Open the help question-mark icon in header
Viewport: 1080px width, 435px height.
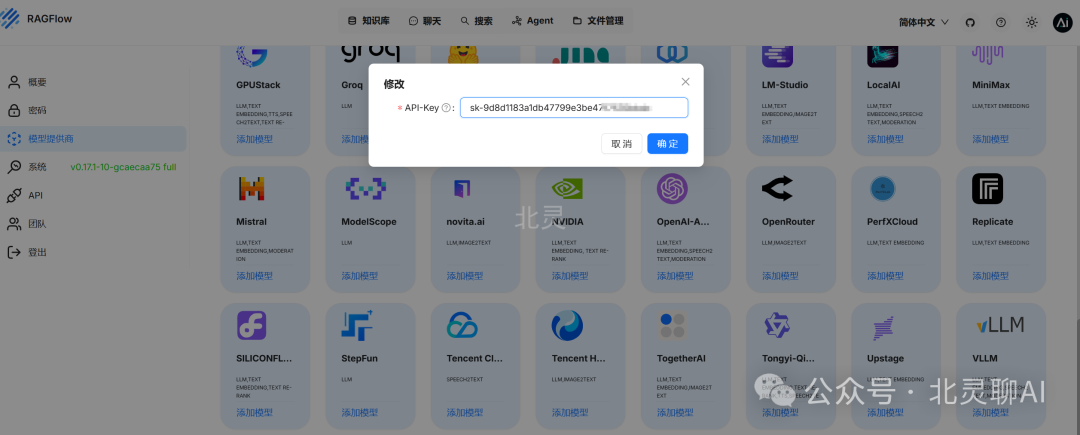(1001, 22)
